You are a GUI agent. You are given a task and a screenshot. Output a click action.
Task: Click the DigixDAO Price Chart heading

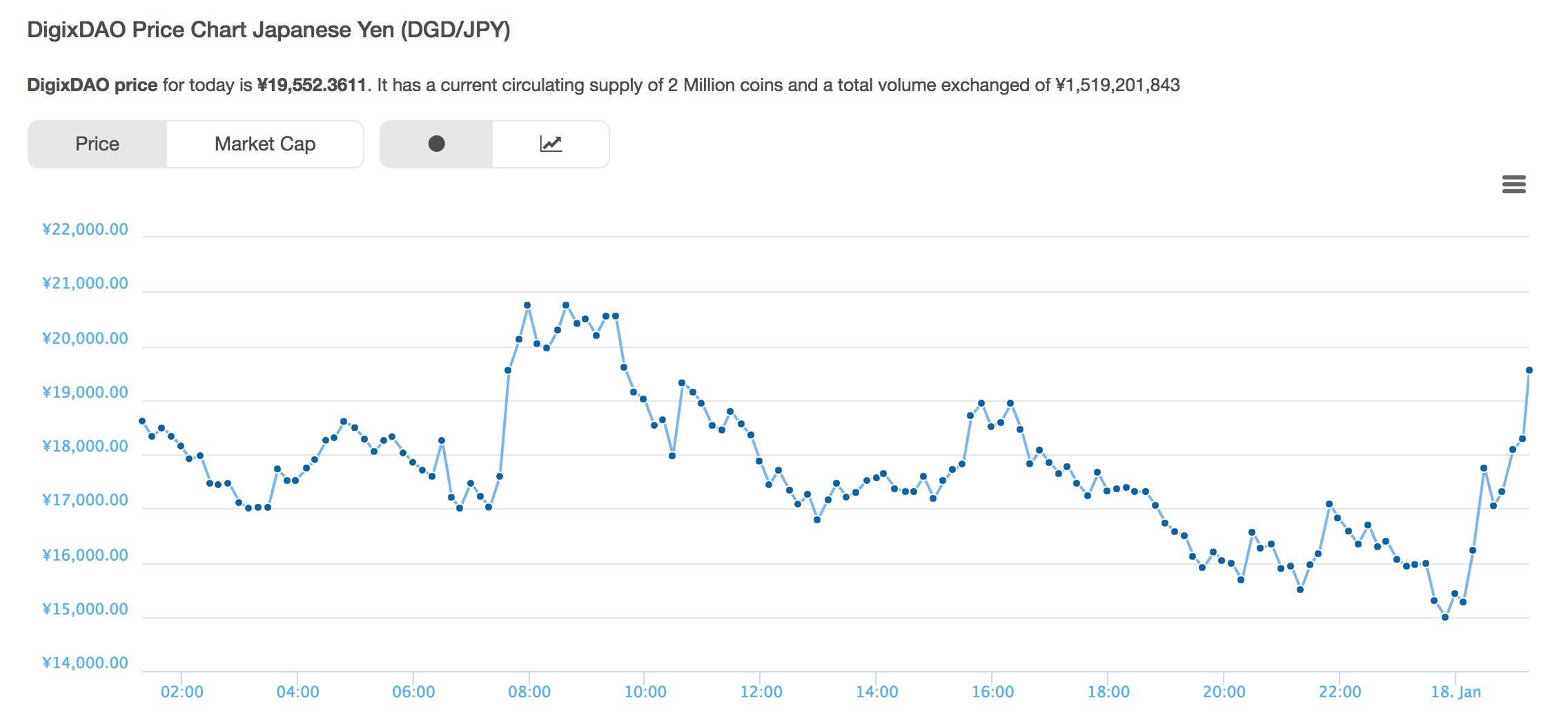click(268, 30)
